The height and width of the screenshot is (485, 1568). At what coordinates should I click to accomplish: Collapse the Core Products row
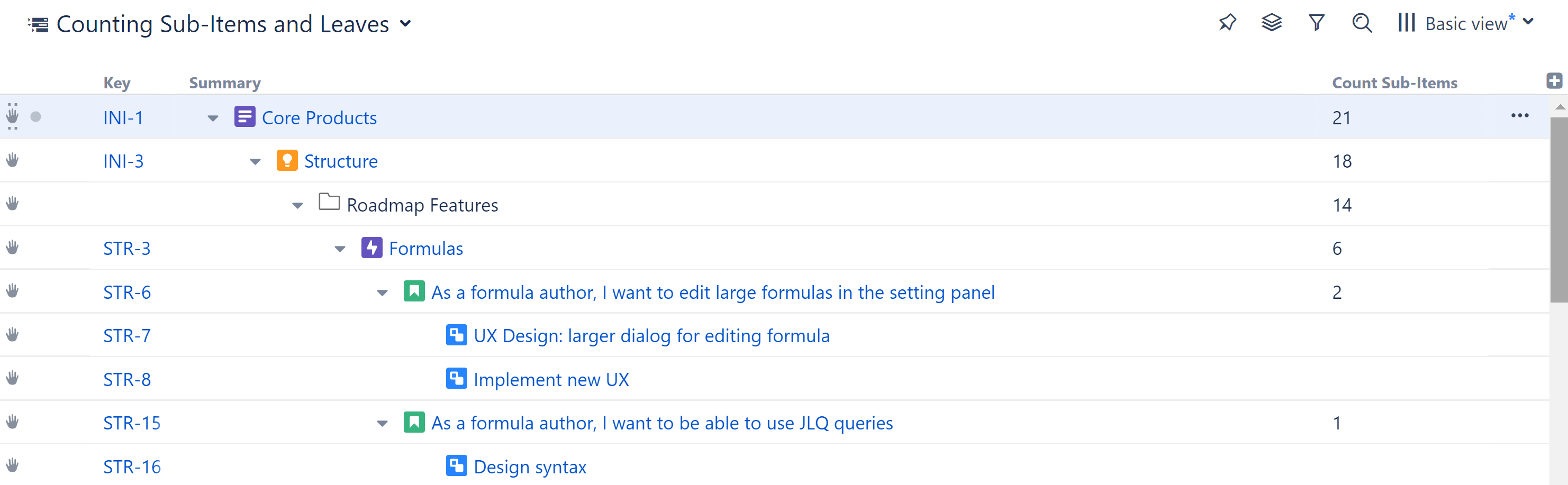212,118
